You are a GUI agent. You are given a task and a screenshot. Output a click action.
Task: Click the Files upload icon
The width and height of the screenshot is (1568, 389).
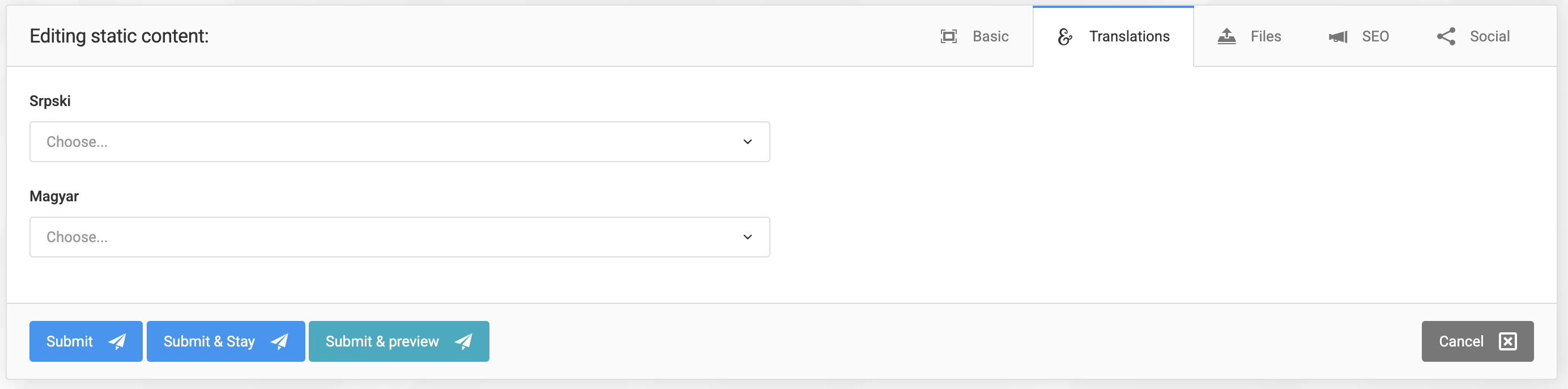1226,37
